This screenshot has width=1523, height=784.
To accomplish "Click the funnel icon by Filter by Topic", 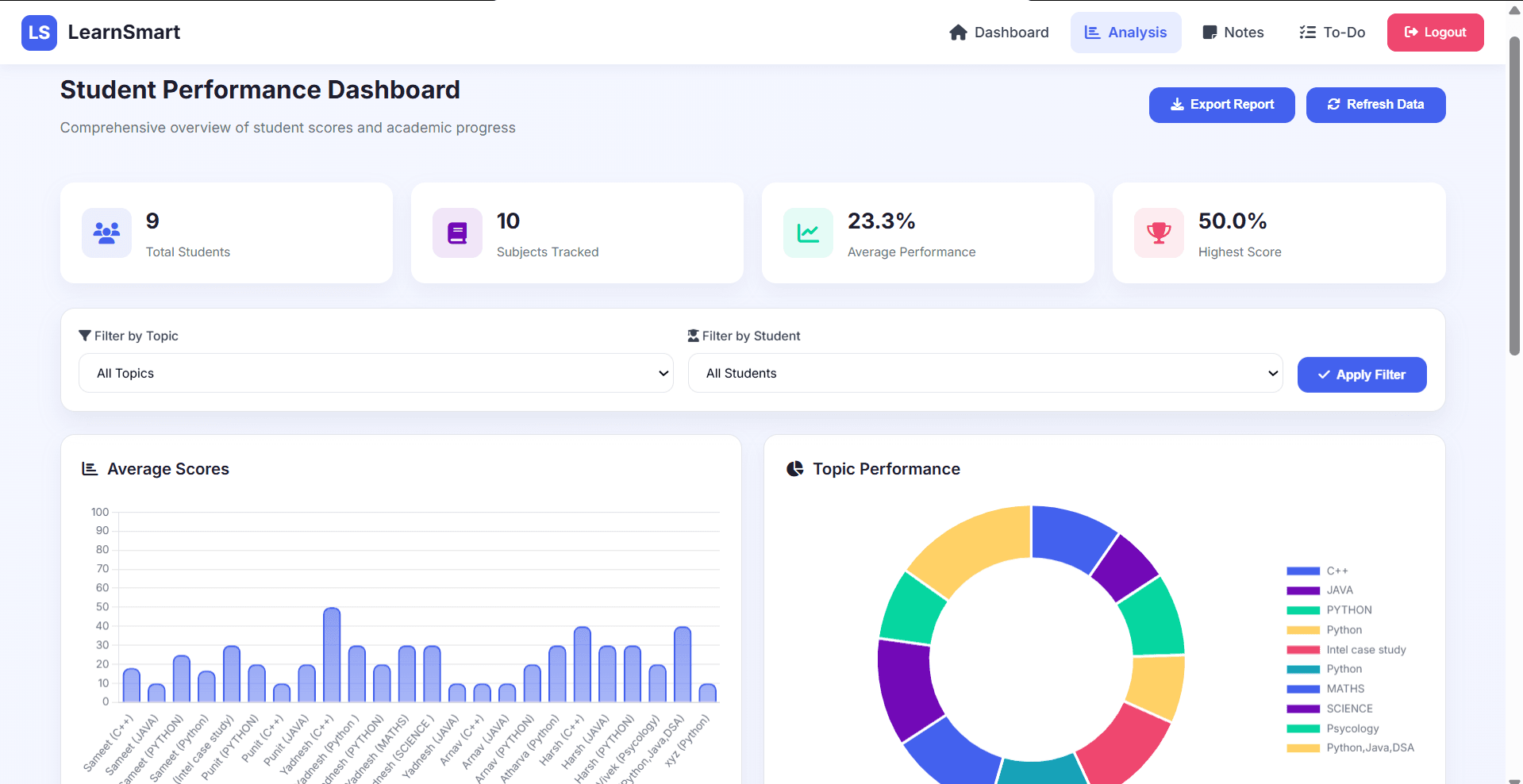I will [x=85, y=336].
